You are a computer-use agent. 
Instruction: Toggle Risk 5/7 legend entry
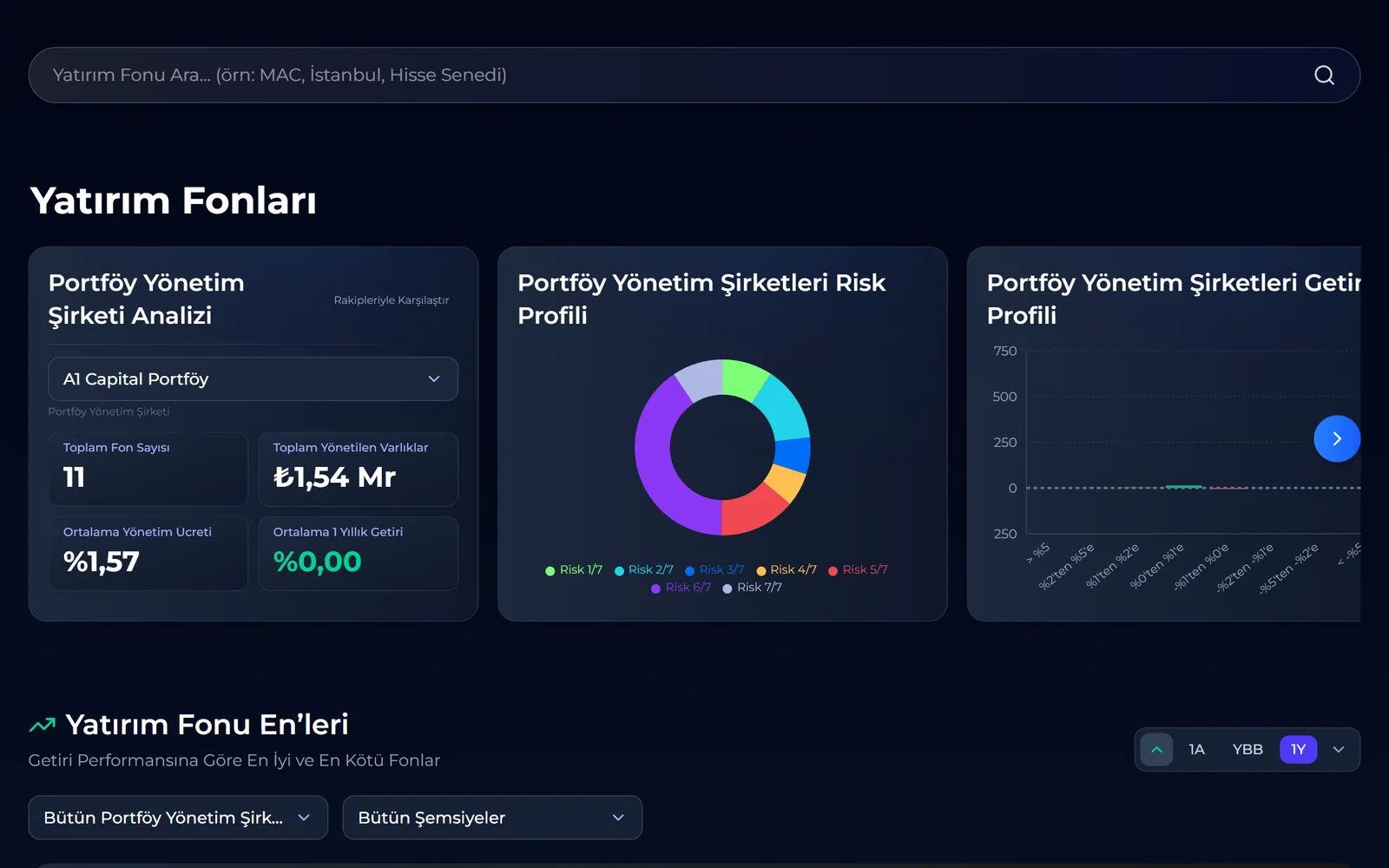[858, 569]
